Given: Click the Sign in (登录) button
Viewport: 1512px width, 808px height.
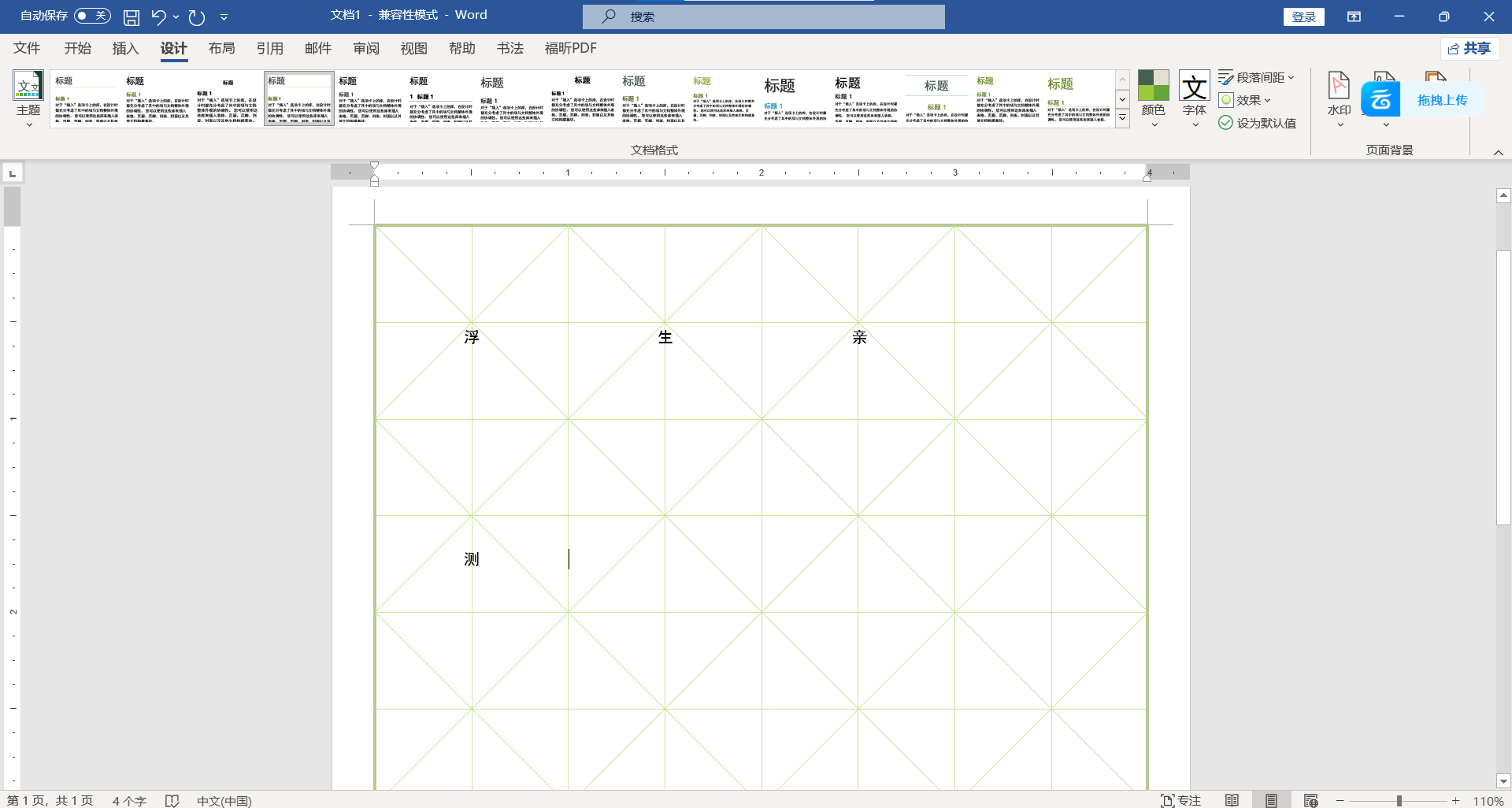Looking at the screenshot, I should point(1303,17).
